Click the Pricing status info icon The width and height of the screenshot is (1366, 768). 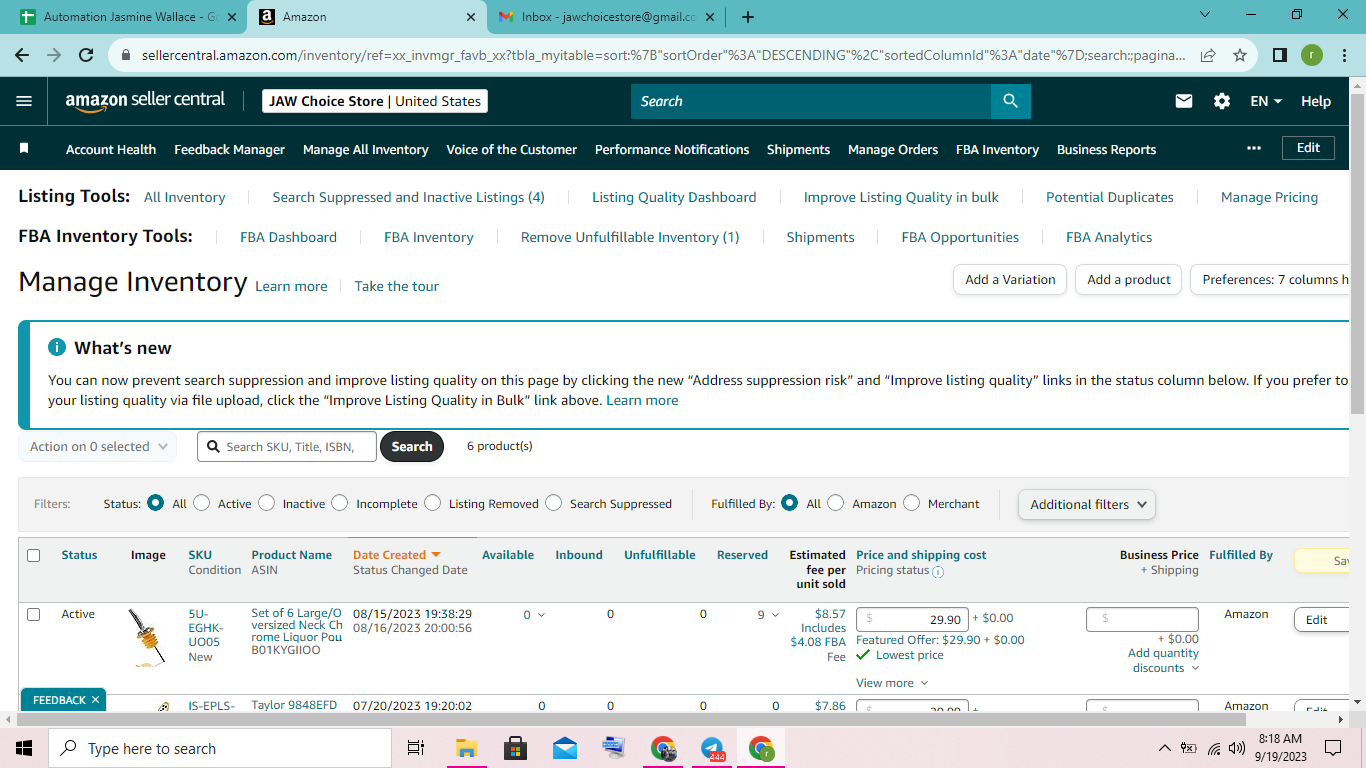coord(938,572)
